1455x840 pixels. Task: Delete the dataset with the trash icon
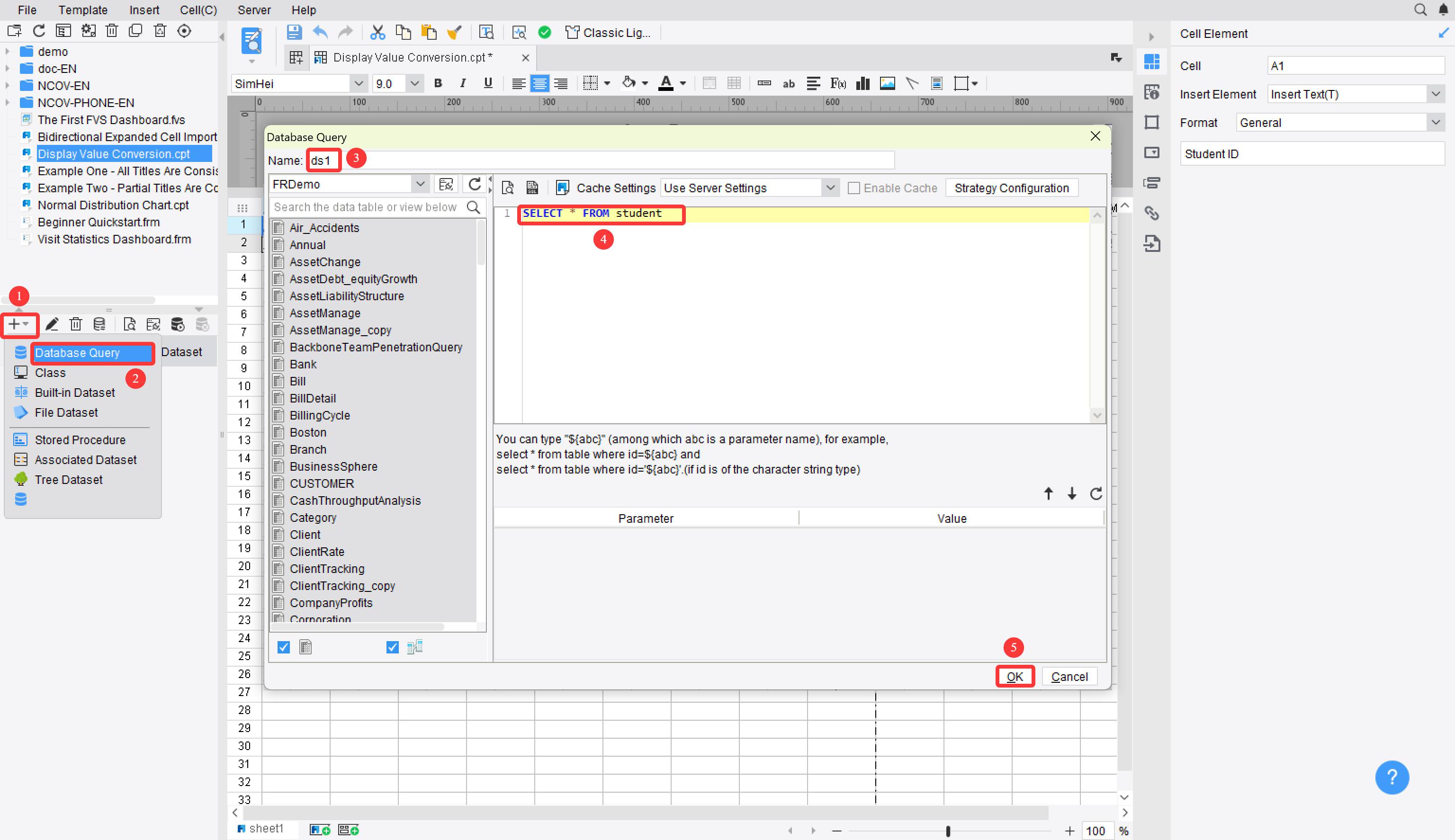(76, 324)
